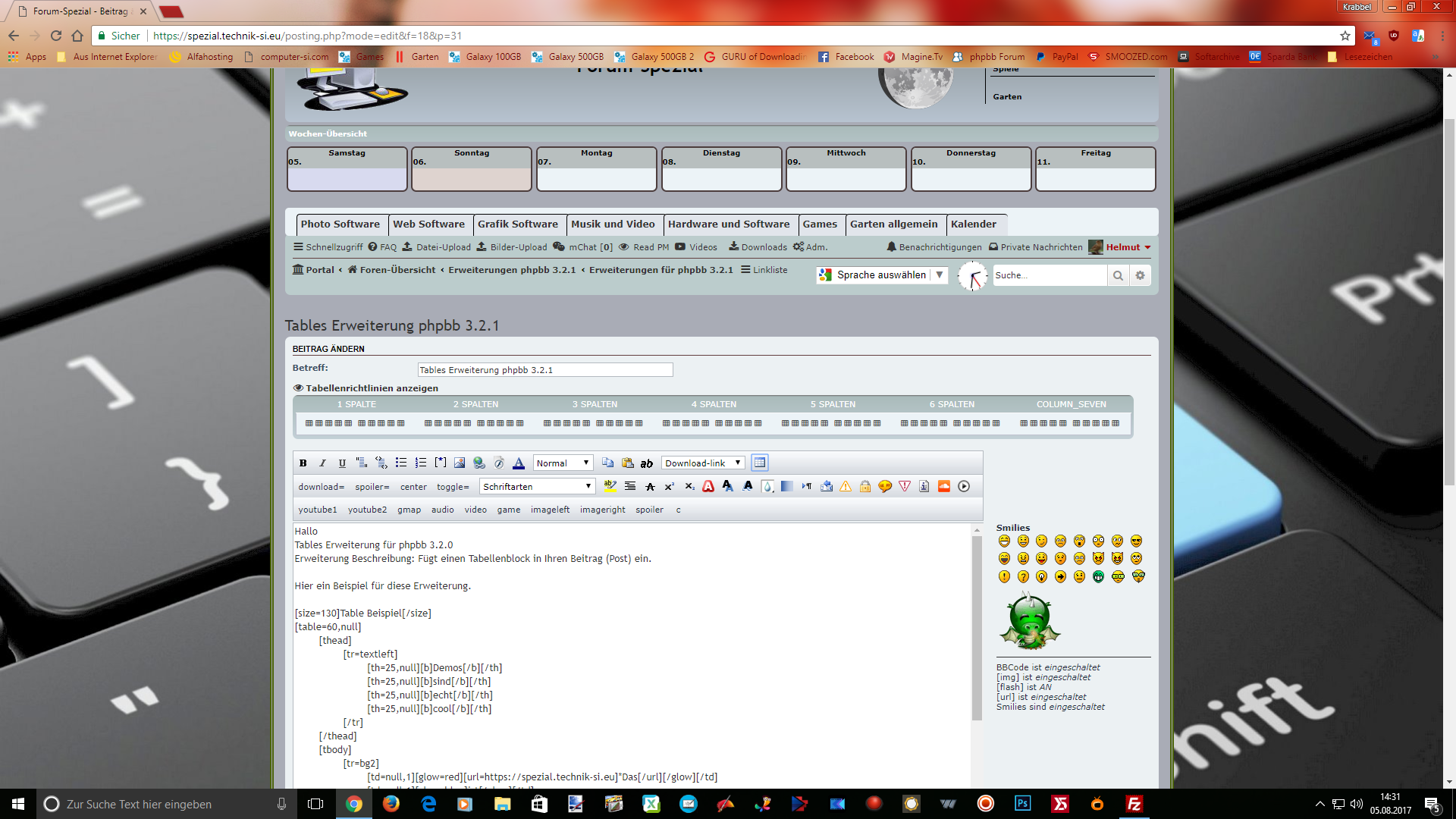Insert youtube1 BBCode tag
Image resolution: width=1456 pixels, height=819 pixels.
click(317, 510)
